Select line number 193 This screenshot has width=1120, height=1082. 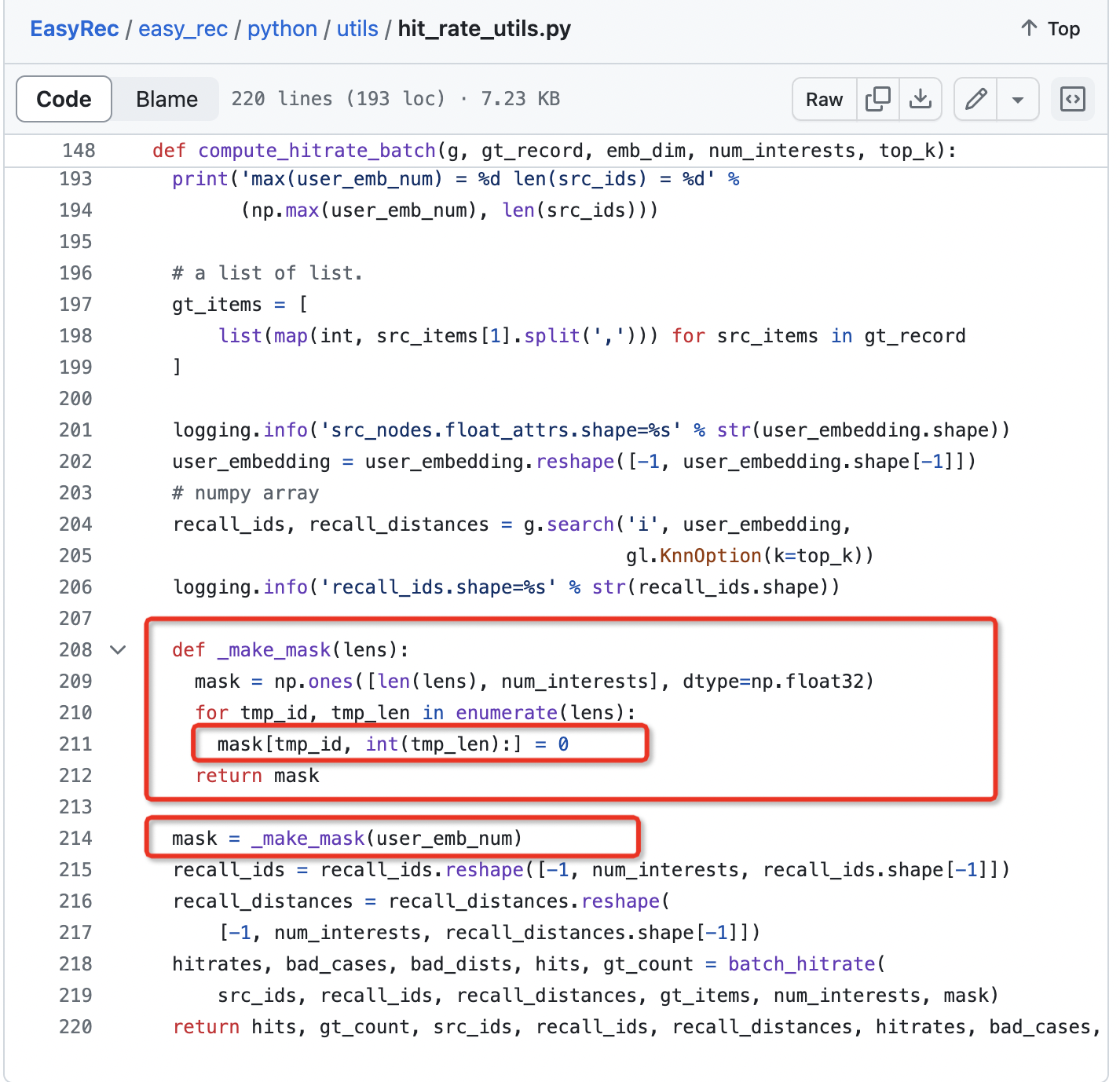(x=76, y=179)
